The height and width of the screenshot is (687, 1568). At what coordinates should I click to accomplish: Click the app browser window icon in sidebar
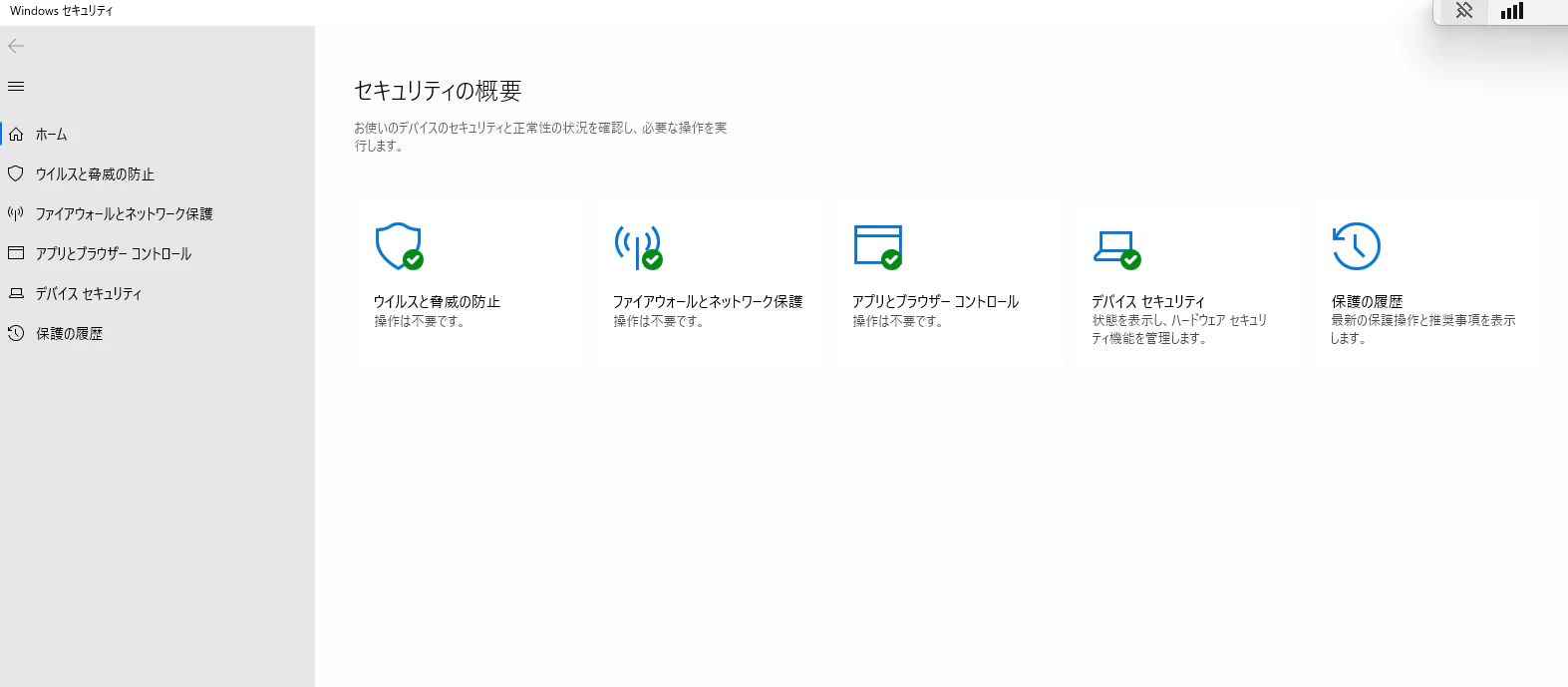click(x=16, y=253)
